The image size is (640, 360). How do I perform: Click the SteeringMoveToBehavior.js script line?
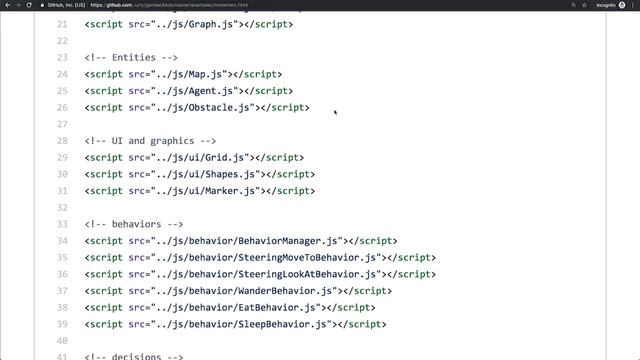coord(260,258)
